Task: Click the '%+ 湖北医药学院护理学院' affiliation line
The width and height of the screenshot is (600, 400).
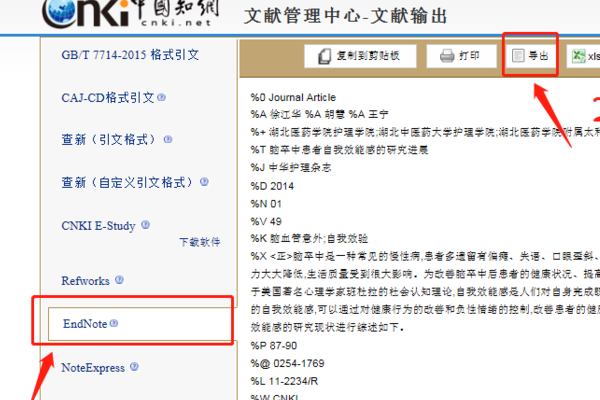Action: (x=425, y=132)
